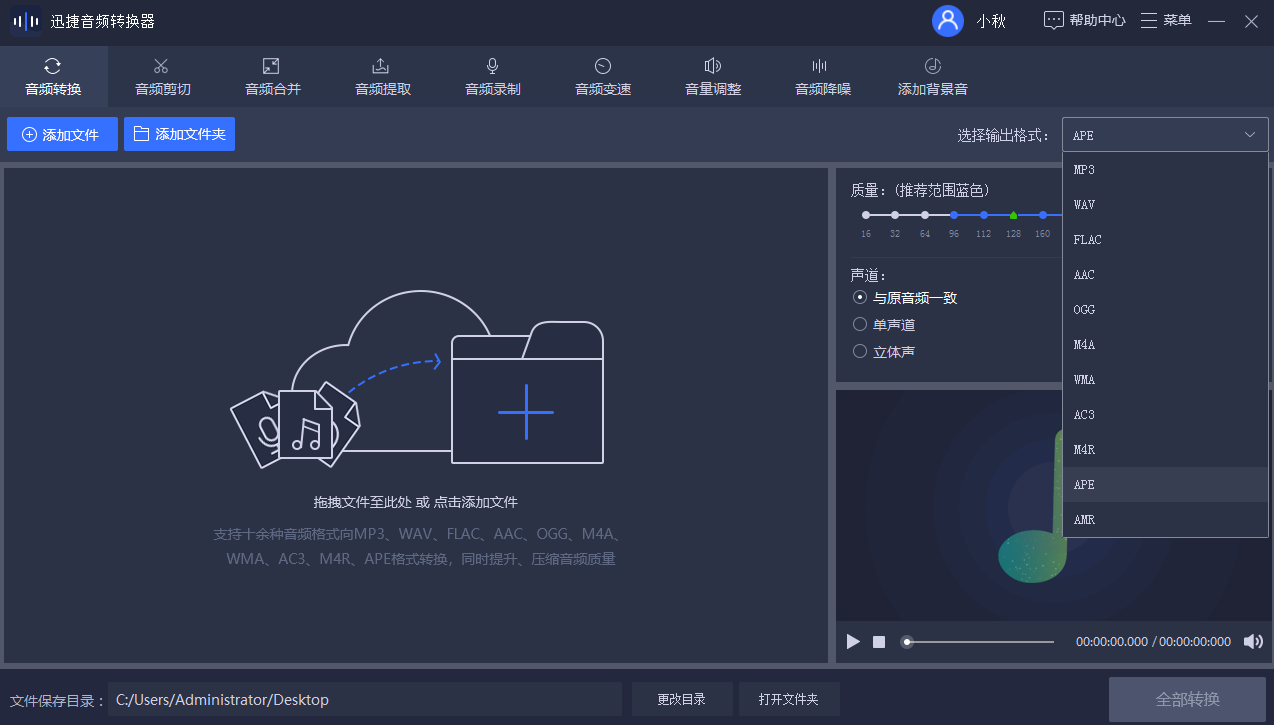Click the 打开文件夹 button
Viewport: 1274px width, 725px height.
789,700
